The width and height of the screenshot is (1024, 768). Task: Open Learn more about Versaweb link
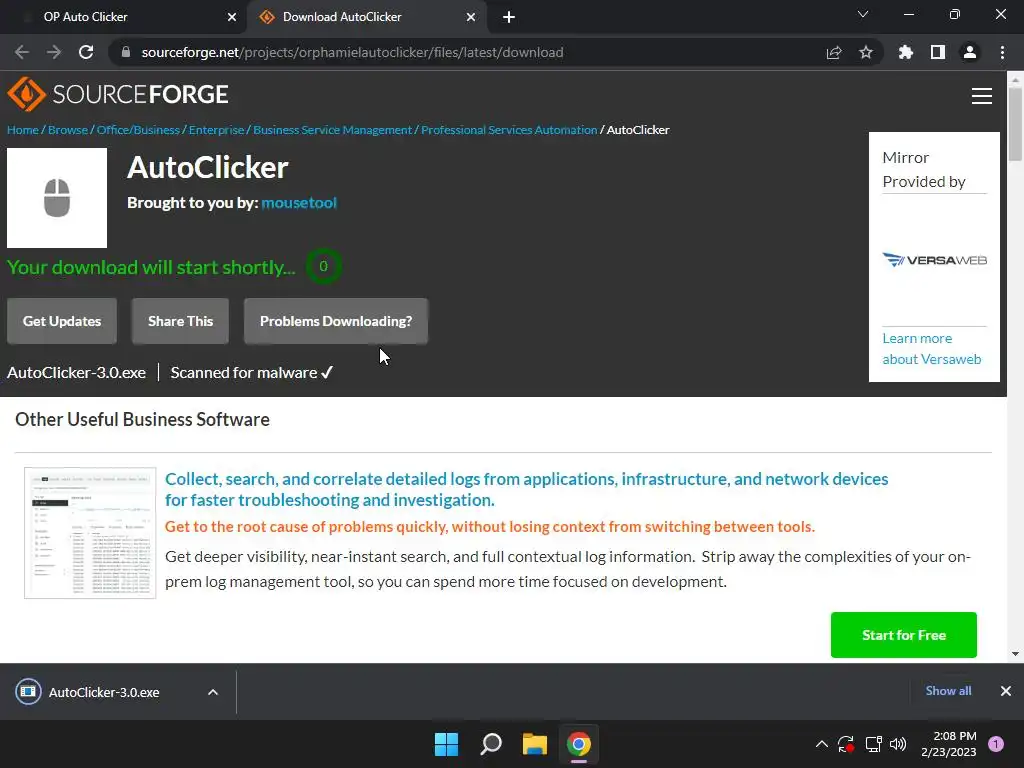tap(931, 349)
